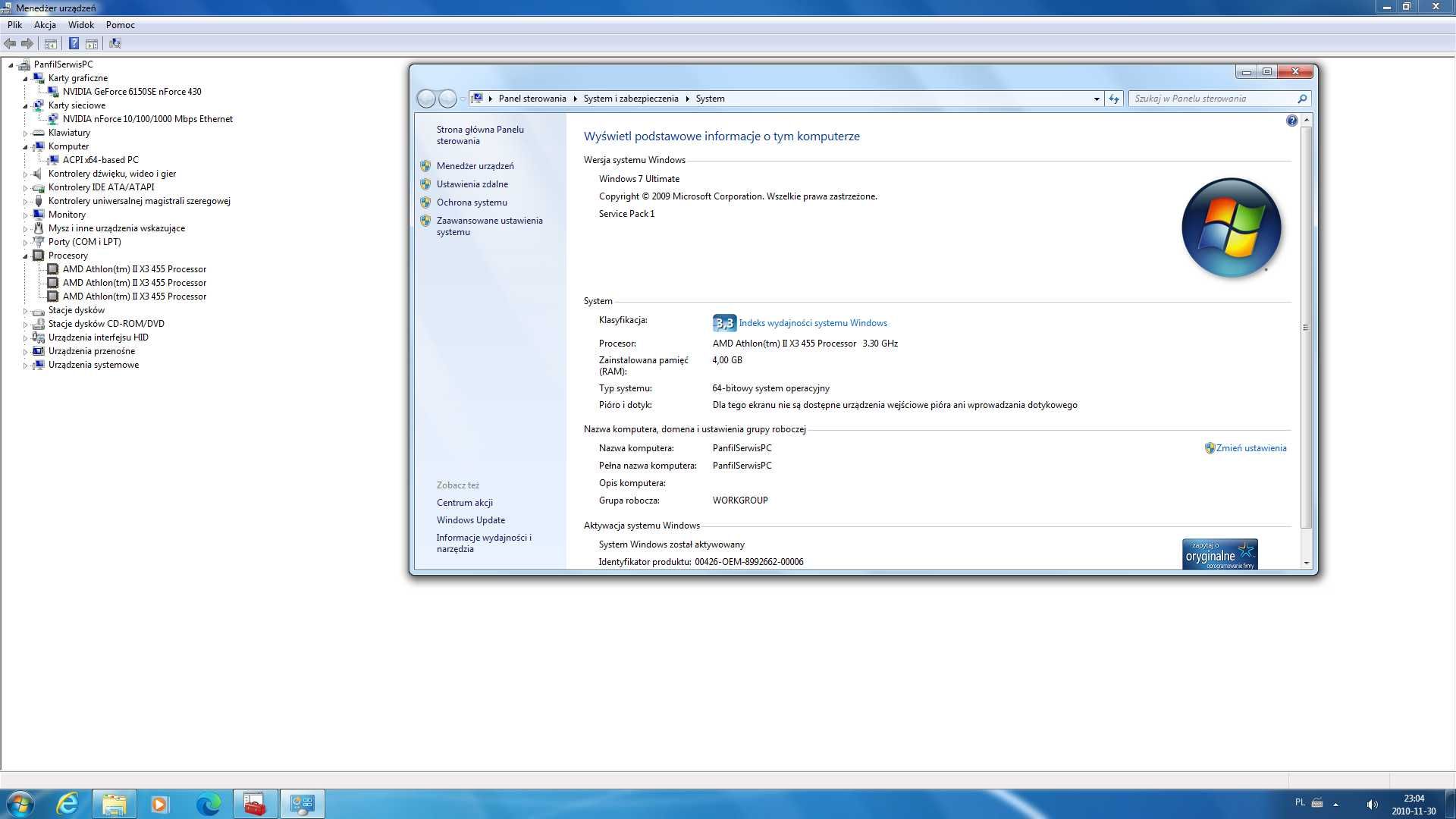The image size is (1456, 819).
Task: Open the Widok menu
Action: (80, 25)
